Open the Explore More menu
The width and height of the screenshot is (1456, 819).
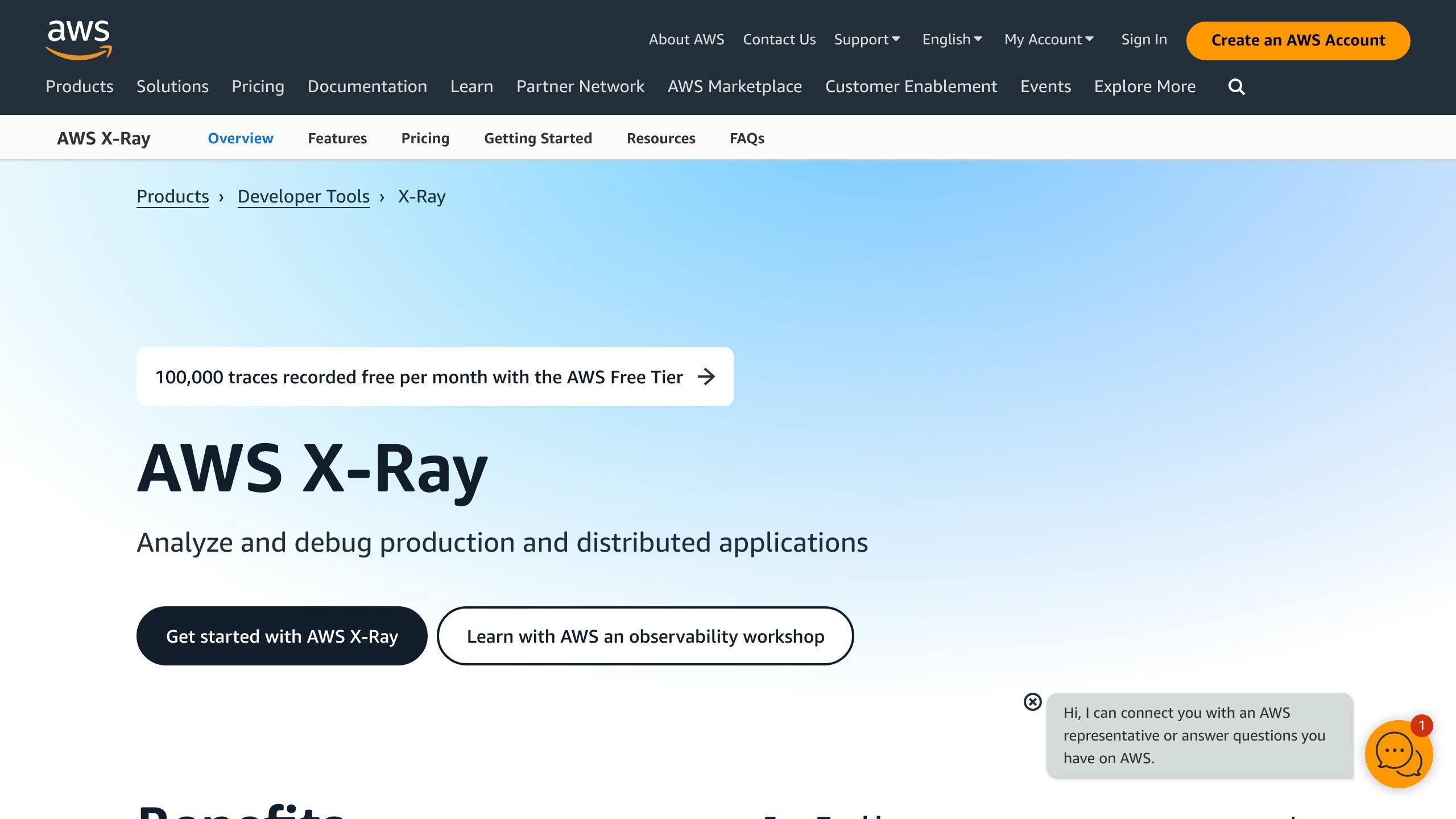(x=1145, y=86)
